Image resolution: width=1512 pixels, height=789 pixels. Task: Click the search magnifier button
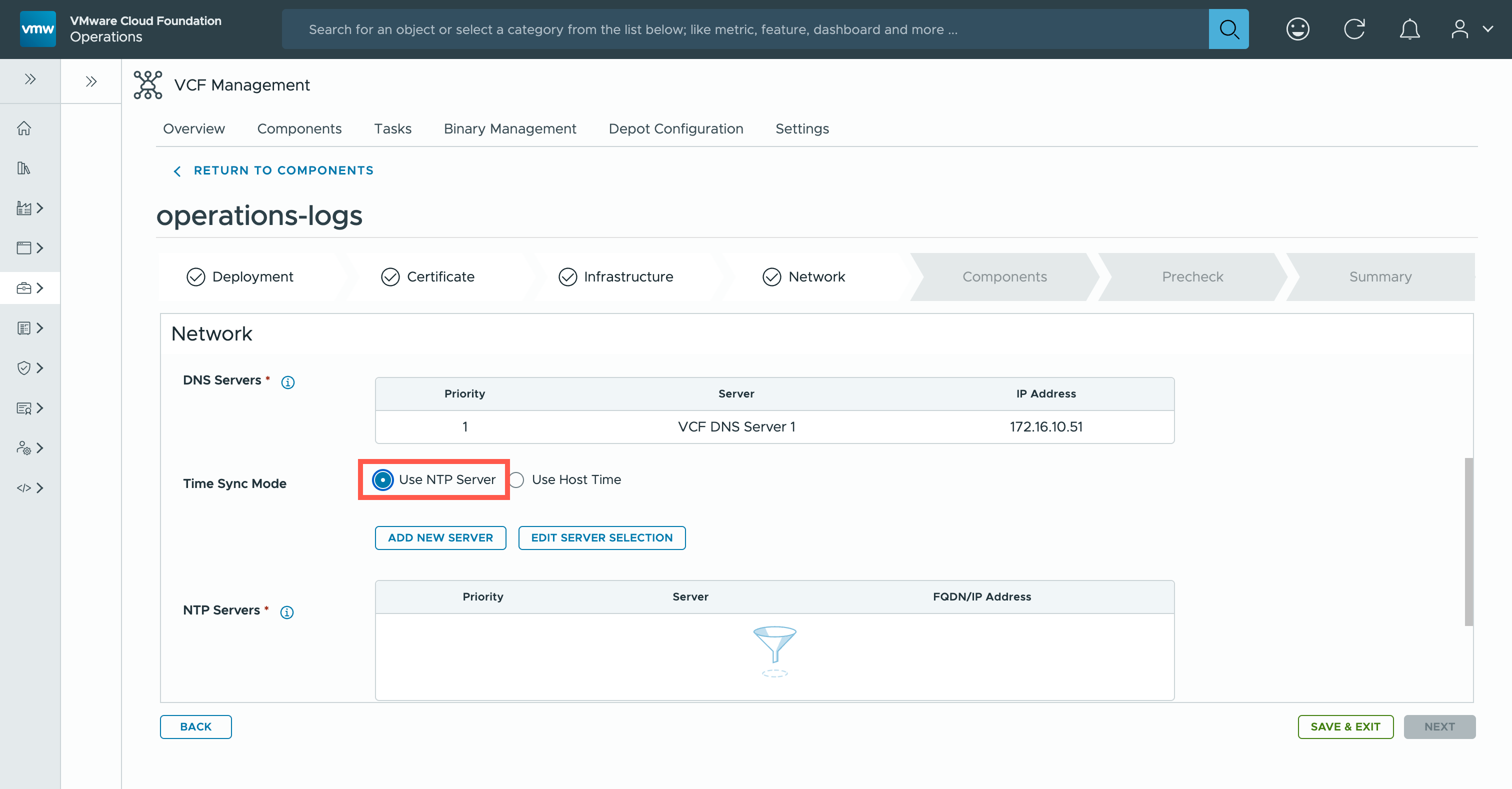[1228, 29]
